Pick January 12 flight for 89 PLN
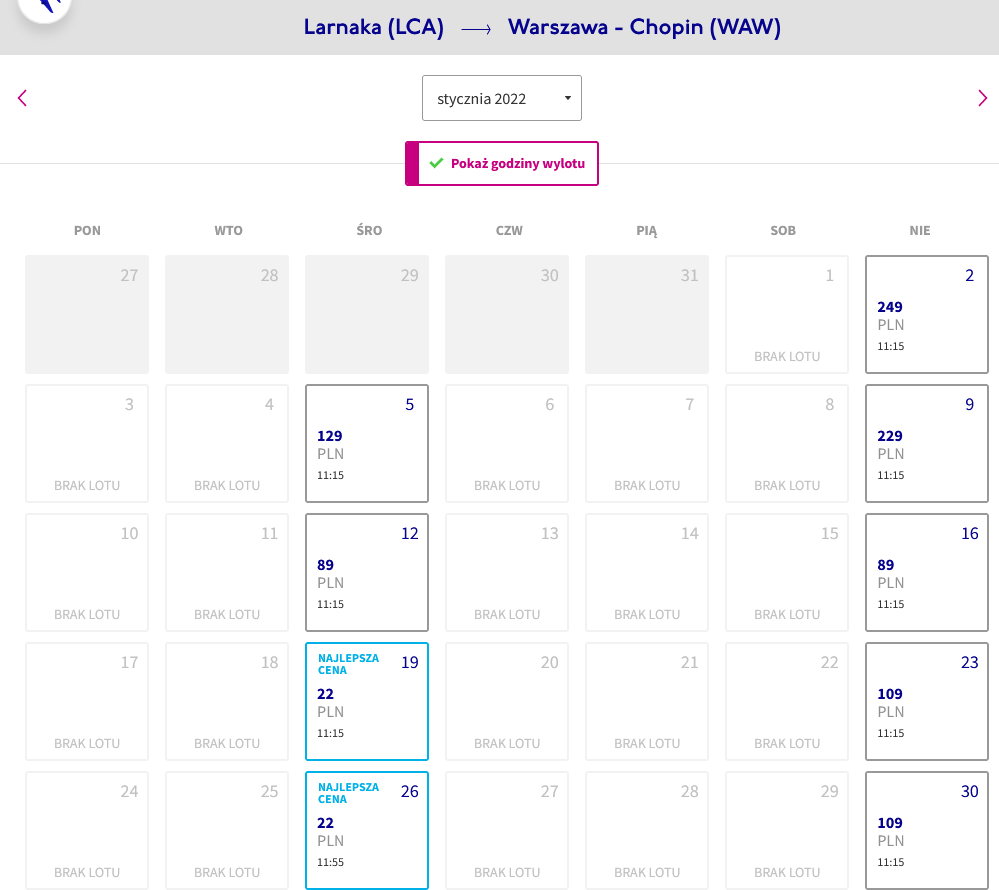The height and width of the screenshot is (890, 999). pos(367,573)
